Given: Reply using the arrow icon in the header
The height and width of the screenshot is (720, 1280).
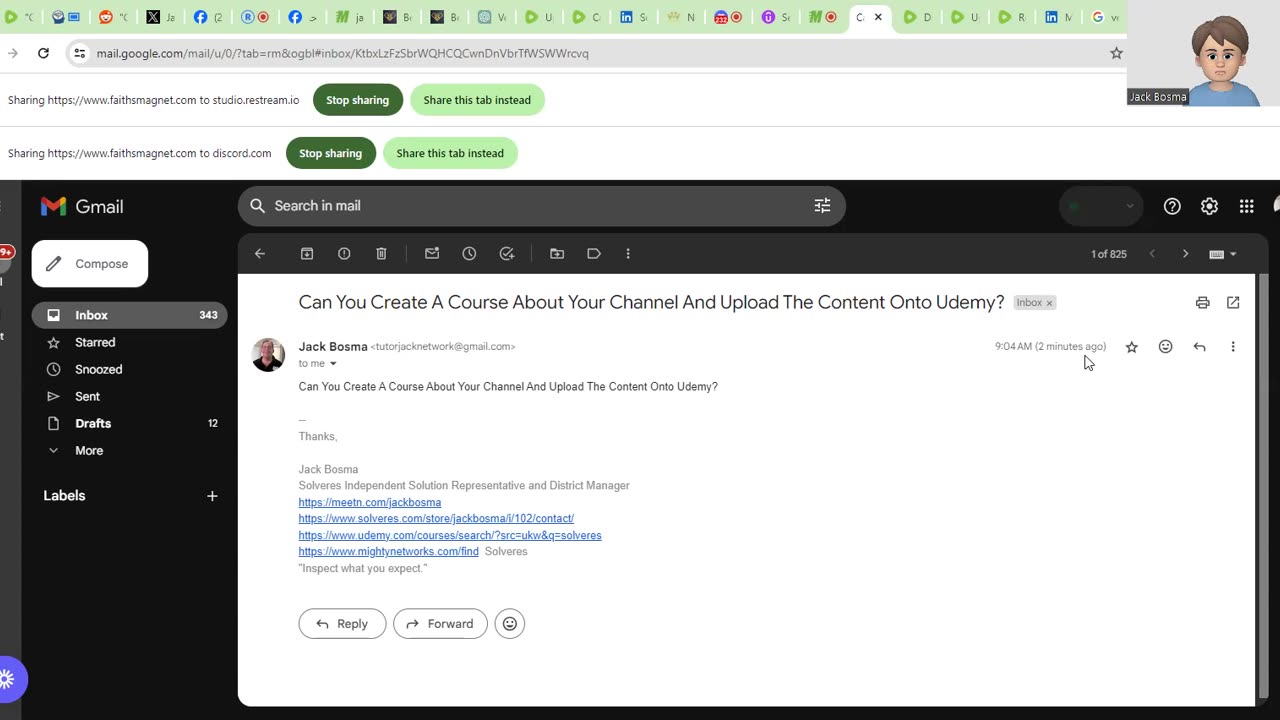Looking at the screenshot, I should [x=1199, y=347].
